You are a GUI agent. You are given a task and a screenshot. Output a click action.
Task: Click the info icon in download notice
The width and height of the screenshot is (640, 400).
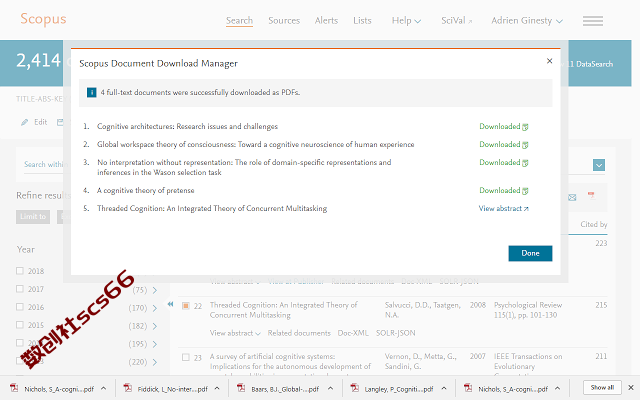pos(91,93)
